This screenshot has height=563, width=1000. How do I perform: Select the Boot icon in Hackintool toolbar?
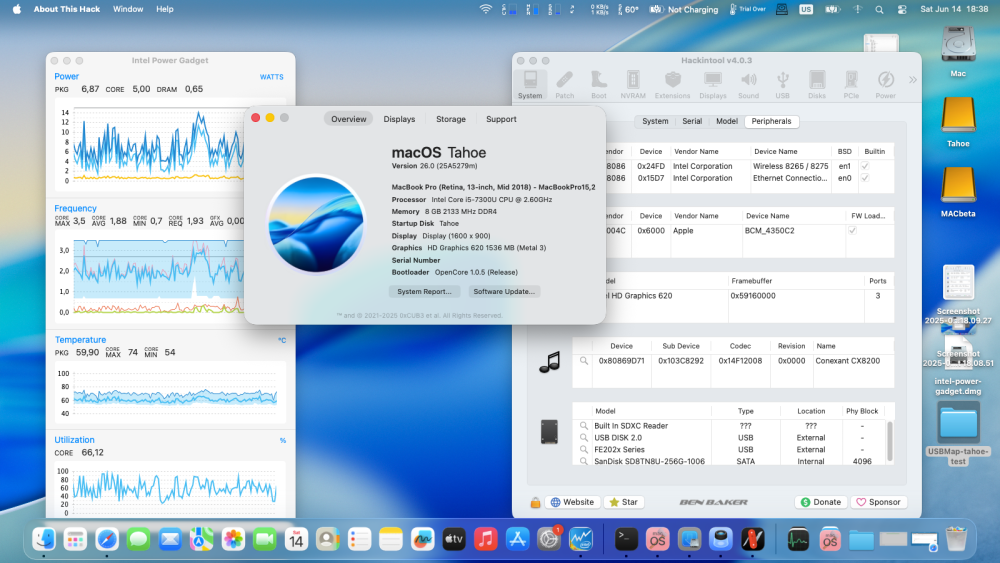[598, 84]
